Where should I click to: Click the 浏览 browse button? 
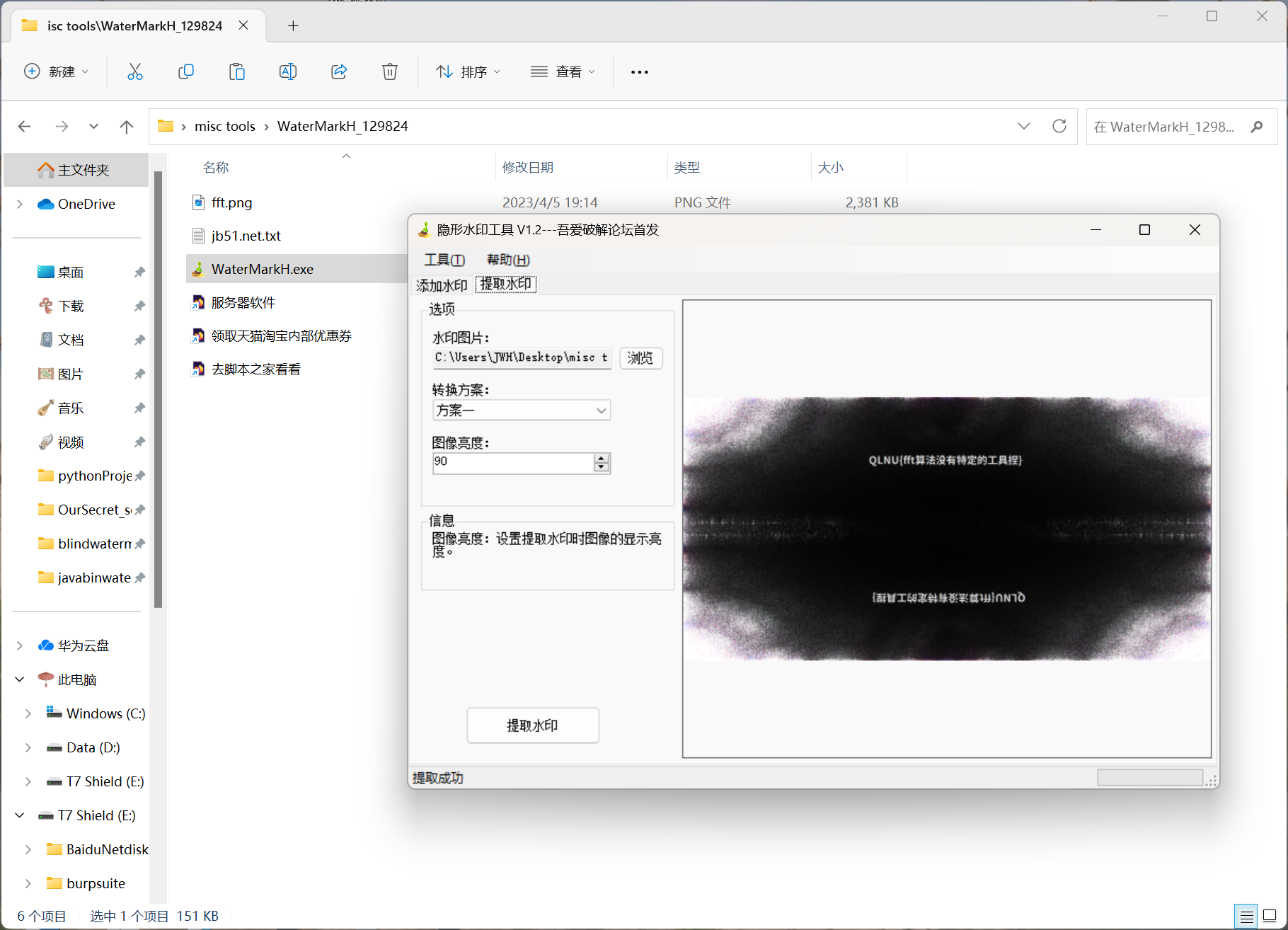640,357
